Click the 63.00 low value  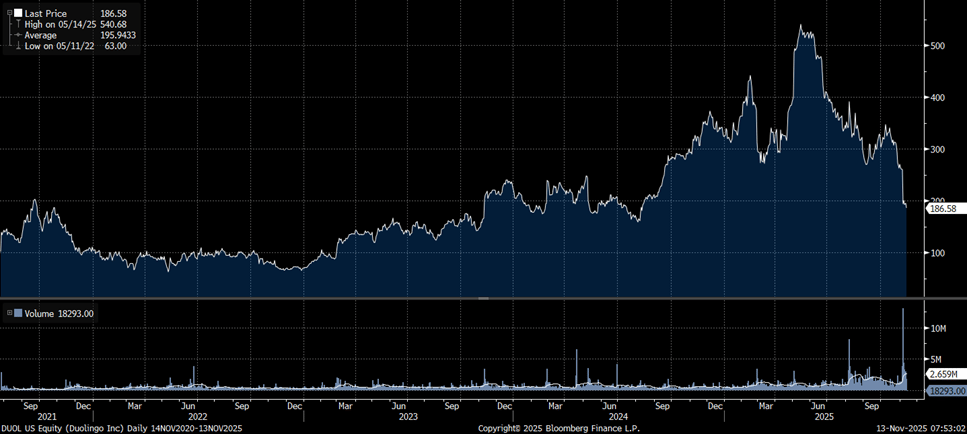pyautogui.click(x=115, y=46)
